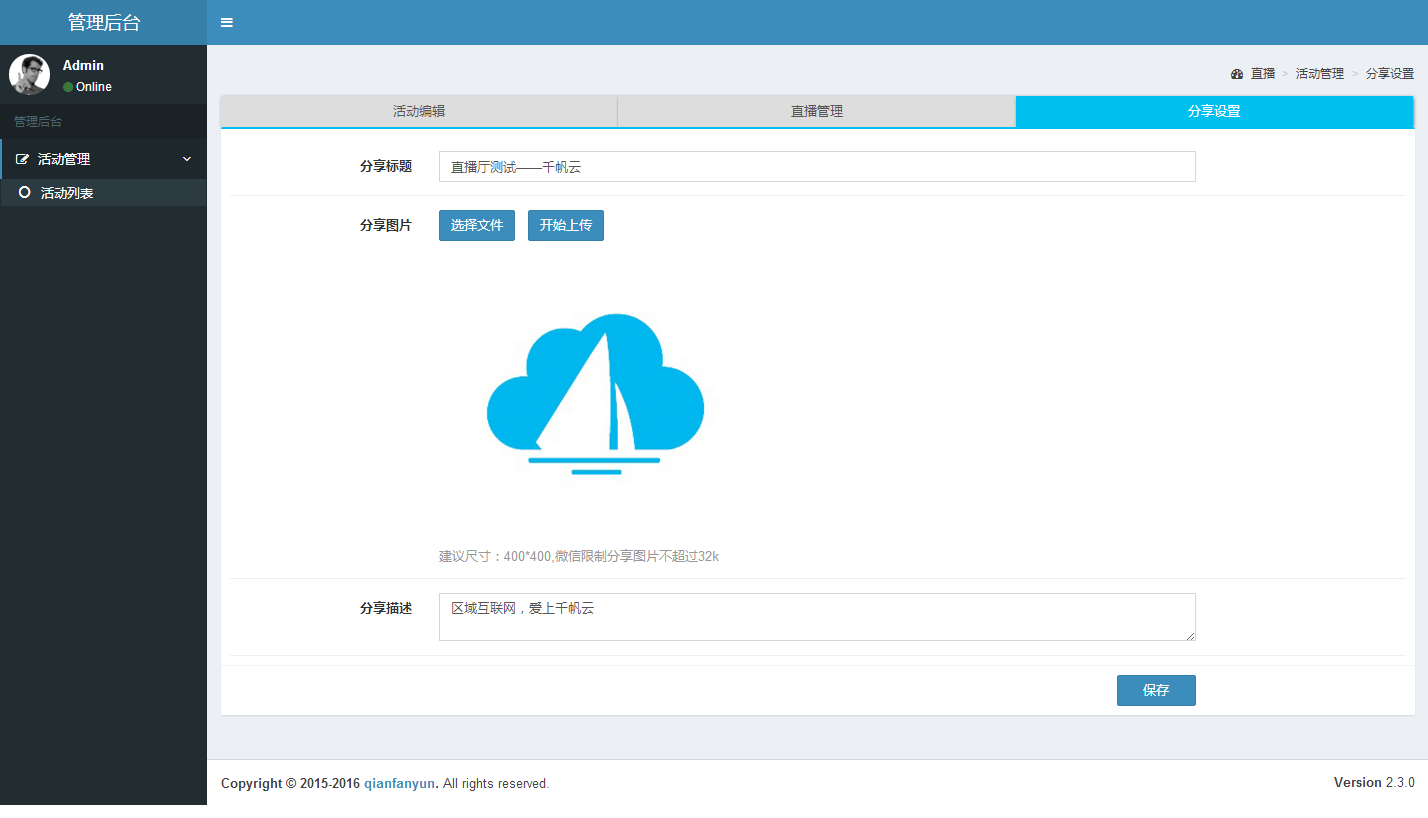Viewport: 1428px width, 818px height.
Task: Switch to the 活动编辑 tab
Action: (419, 112)
